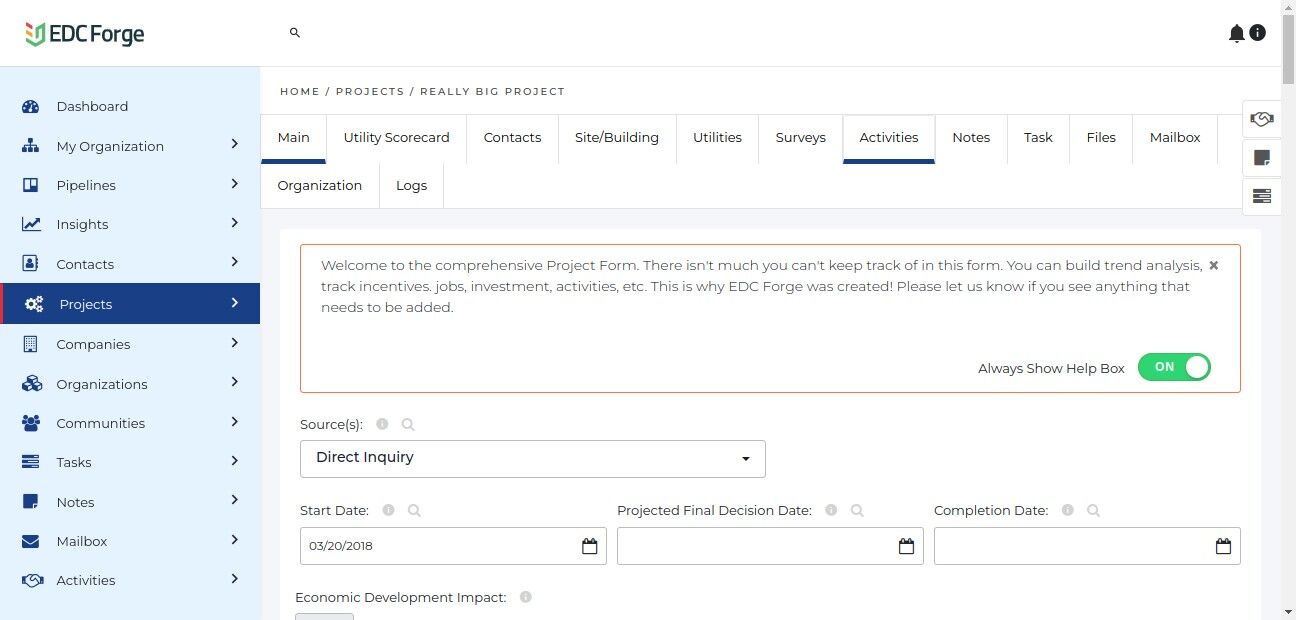This screenshot has height=620, width=1296.
Task: Dismiss the welcome help box
Action: click(1213, 265)
